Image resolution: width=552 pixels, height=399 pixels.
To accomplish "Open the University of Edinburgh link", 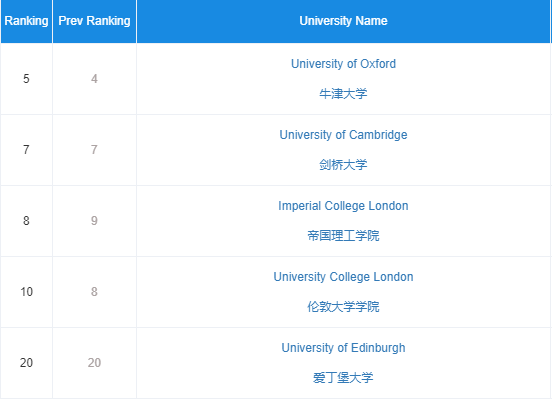I will pos(343,348).
